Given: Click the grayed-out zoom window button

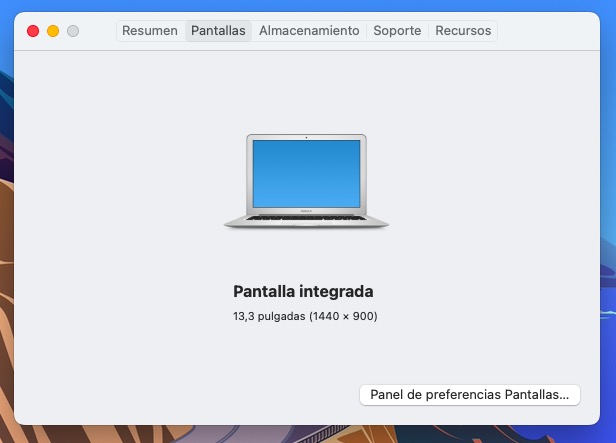Looking at the screenshot, I should (73, 31).
